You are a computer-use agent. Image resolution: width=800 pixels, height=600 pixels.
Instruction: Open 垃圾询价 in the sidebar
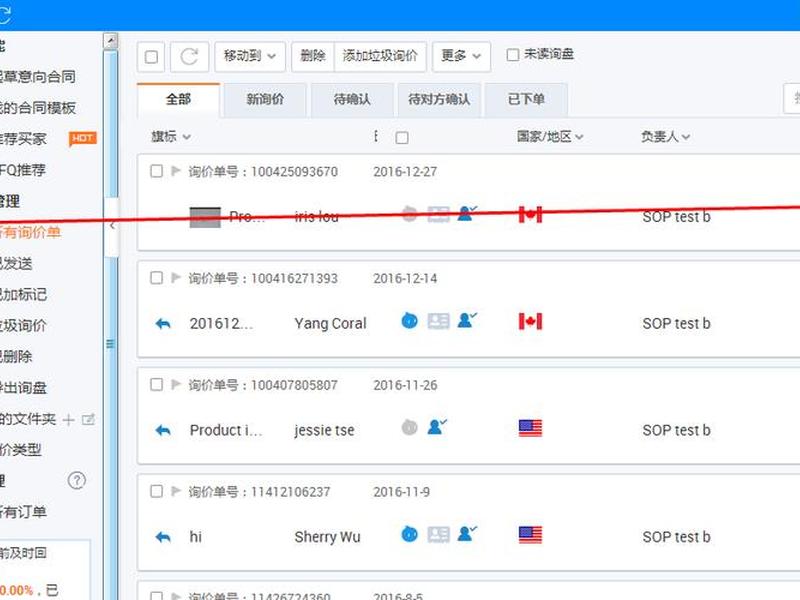tap(23, 326)
